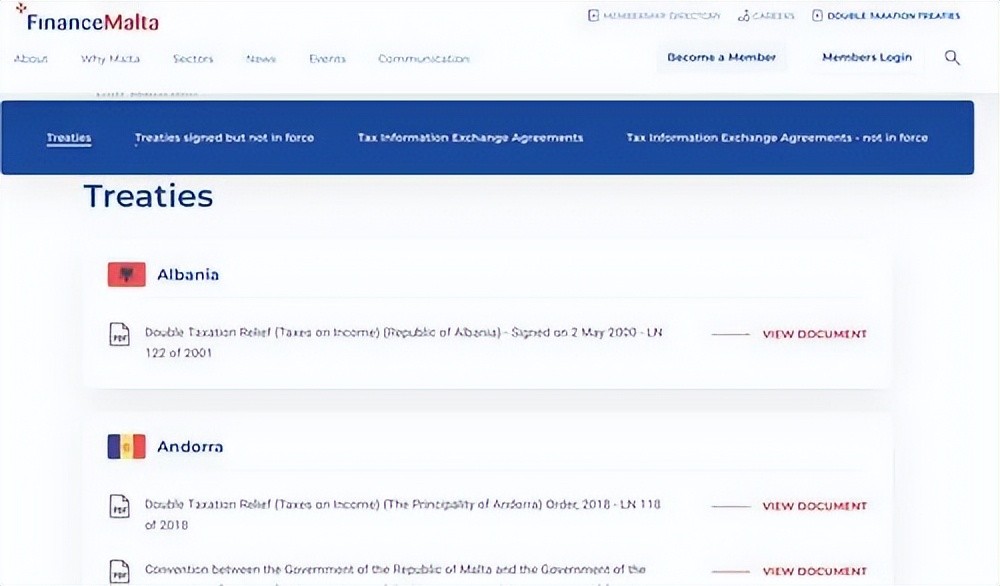The height and width of the screenshot is (586, 1000).
Task: Expand the Why Malta menu
Action: tap(110, 59)
